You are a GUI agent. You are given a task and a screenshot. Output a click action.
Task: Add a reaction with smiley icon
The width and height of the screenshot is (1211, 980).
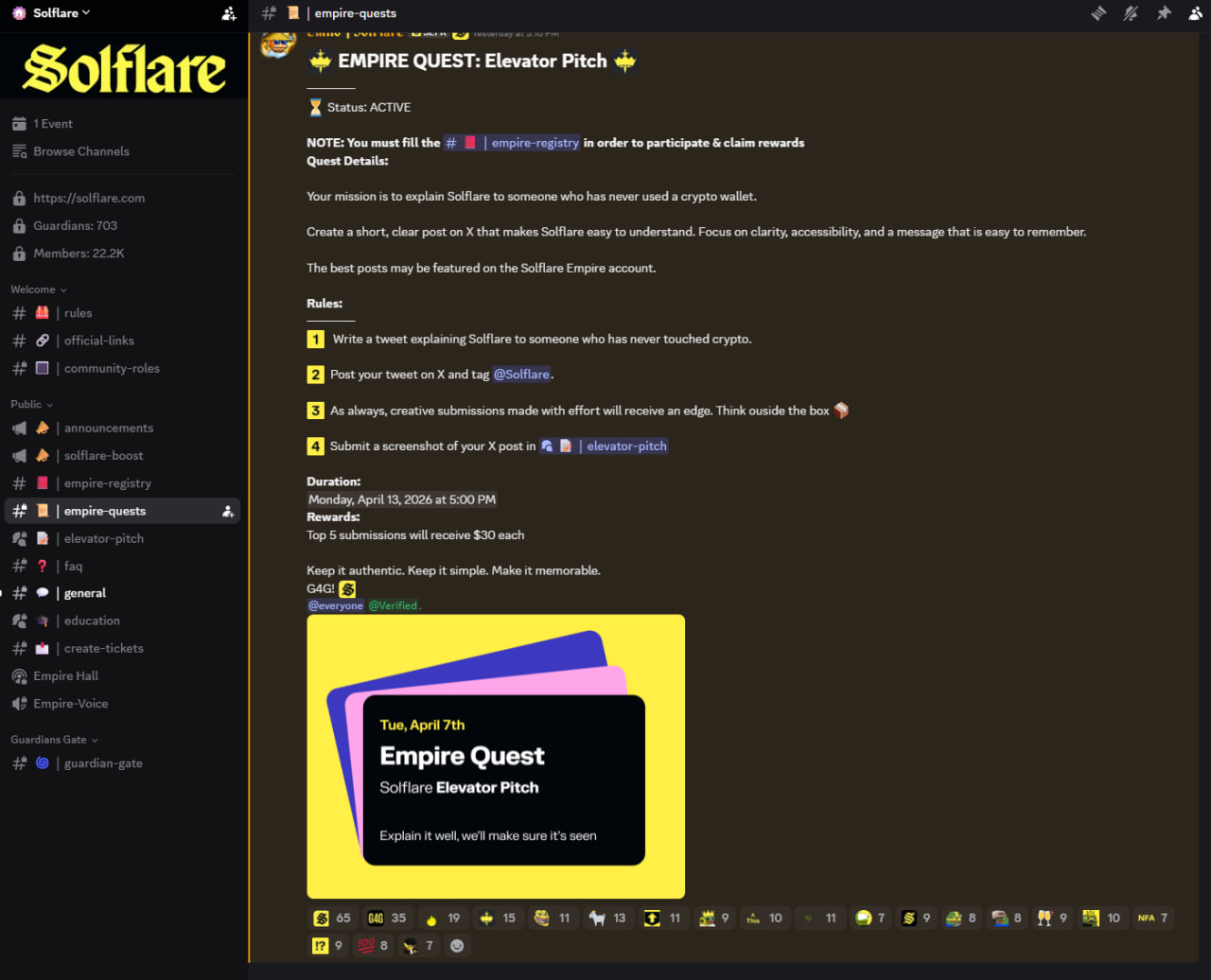tap(457, 945)
